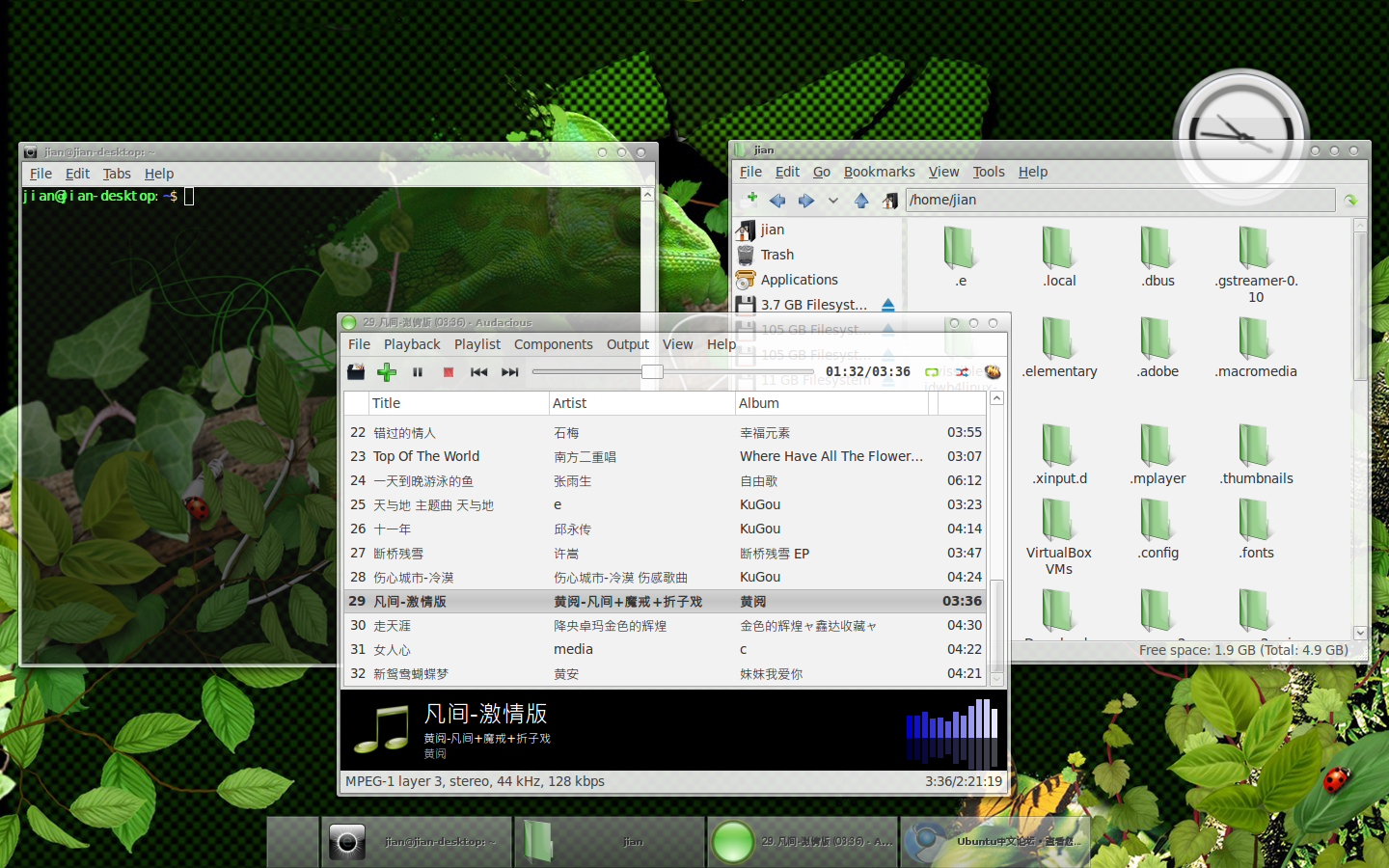Skip to next track in Audacious
This screenshot has width=1389, height=868.
510,372
